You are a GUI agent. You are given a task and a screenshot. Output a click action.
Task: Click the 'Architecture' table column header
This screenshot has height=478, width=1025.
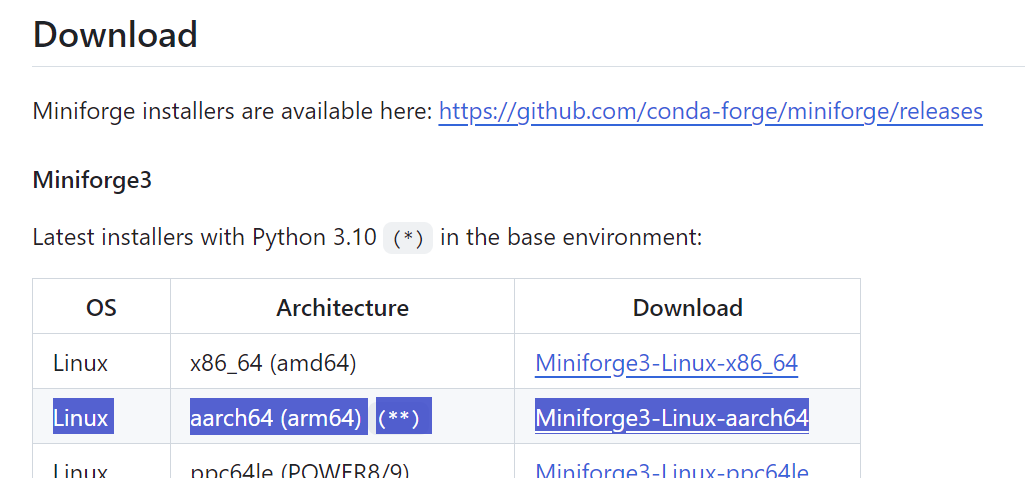343,307
